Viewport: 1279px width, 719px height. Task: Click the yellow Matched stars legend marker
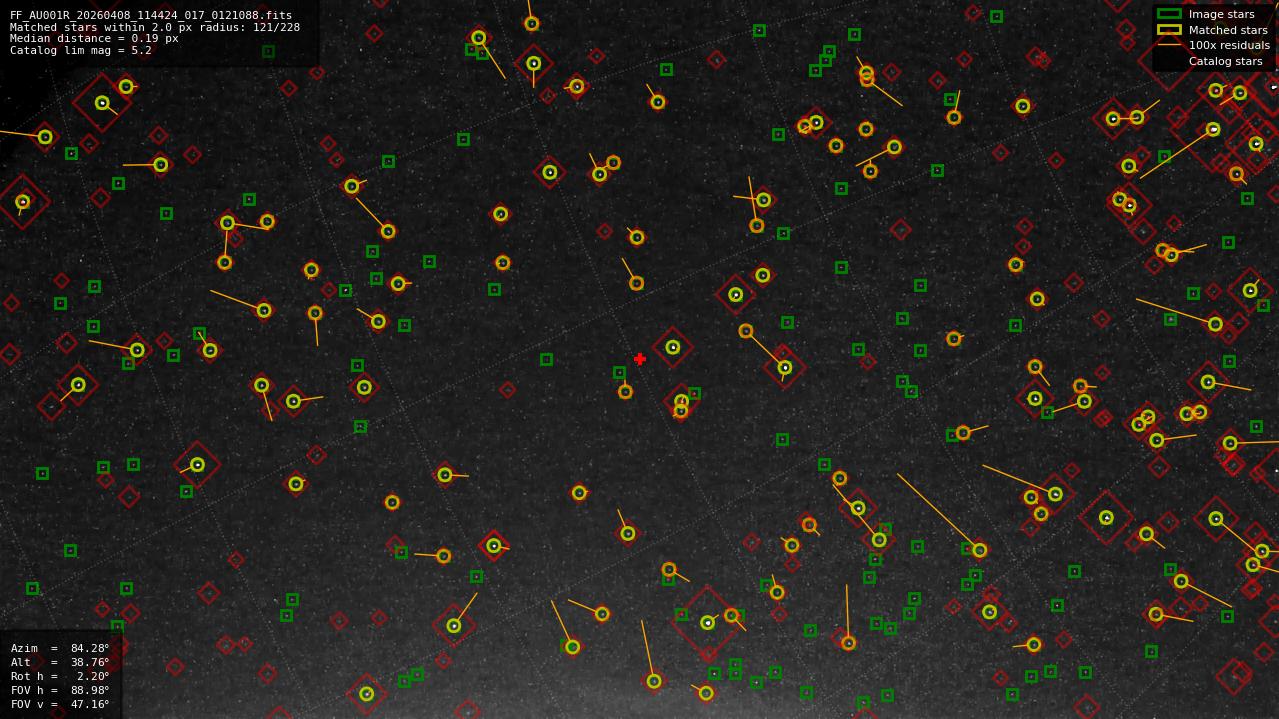click(x=1169, y=30)
